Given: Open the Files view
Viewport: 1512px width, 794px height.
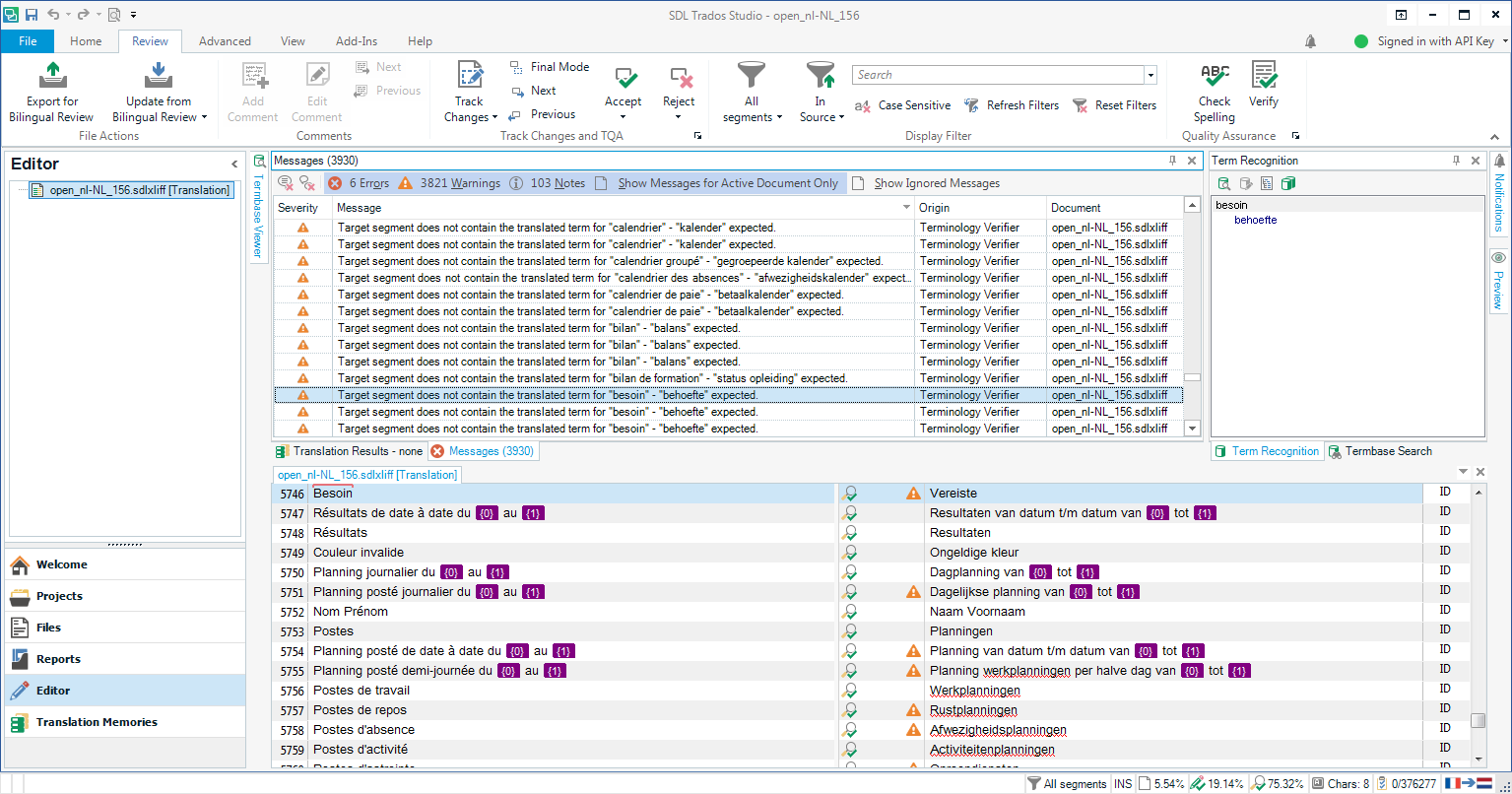Looking at the screenshot, I should (125, 628).
